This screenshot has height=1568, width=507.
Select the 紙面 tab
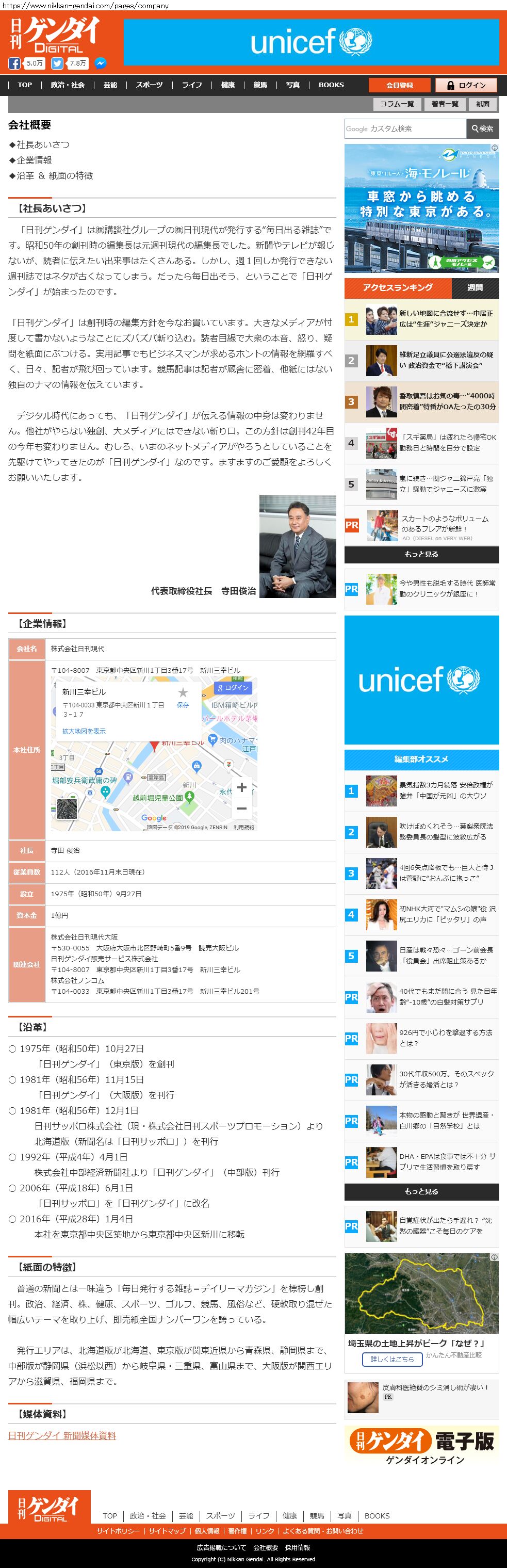[483, 104]
